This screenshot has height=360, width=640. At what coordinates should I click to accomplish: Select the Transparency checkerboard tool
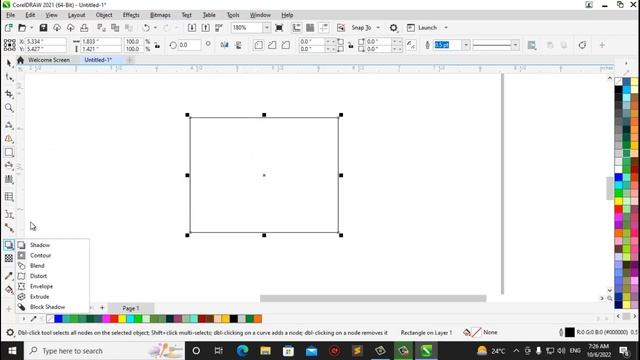coord(9,258)
